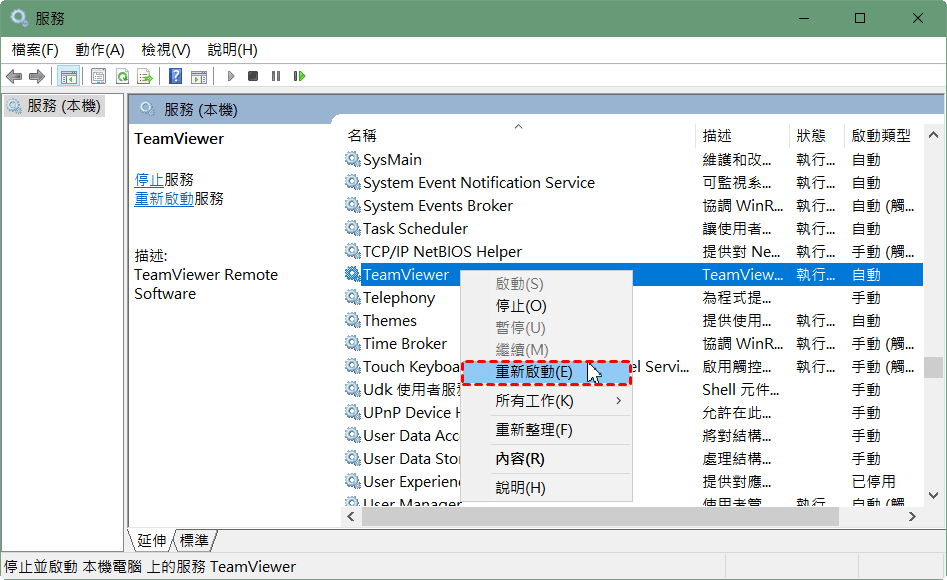Sort by the 狀態 column header
Screen dimensions: 947x580
[817, 135]
